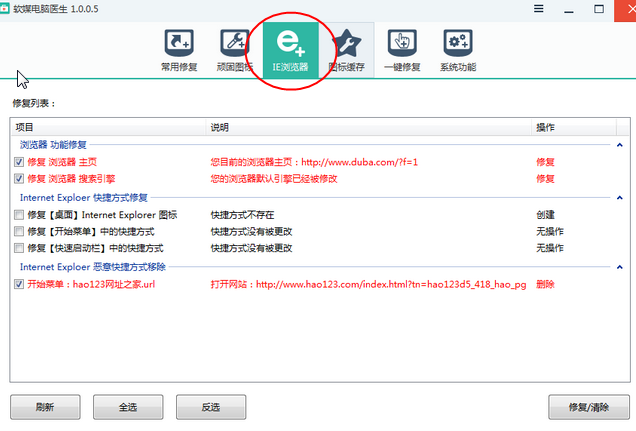Click the 操作 column header
This screenshot has width=636, height=431.
pyautogui.click(x=574, y=127)
